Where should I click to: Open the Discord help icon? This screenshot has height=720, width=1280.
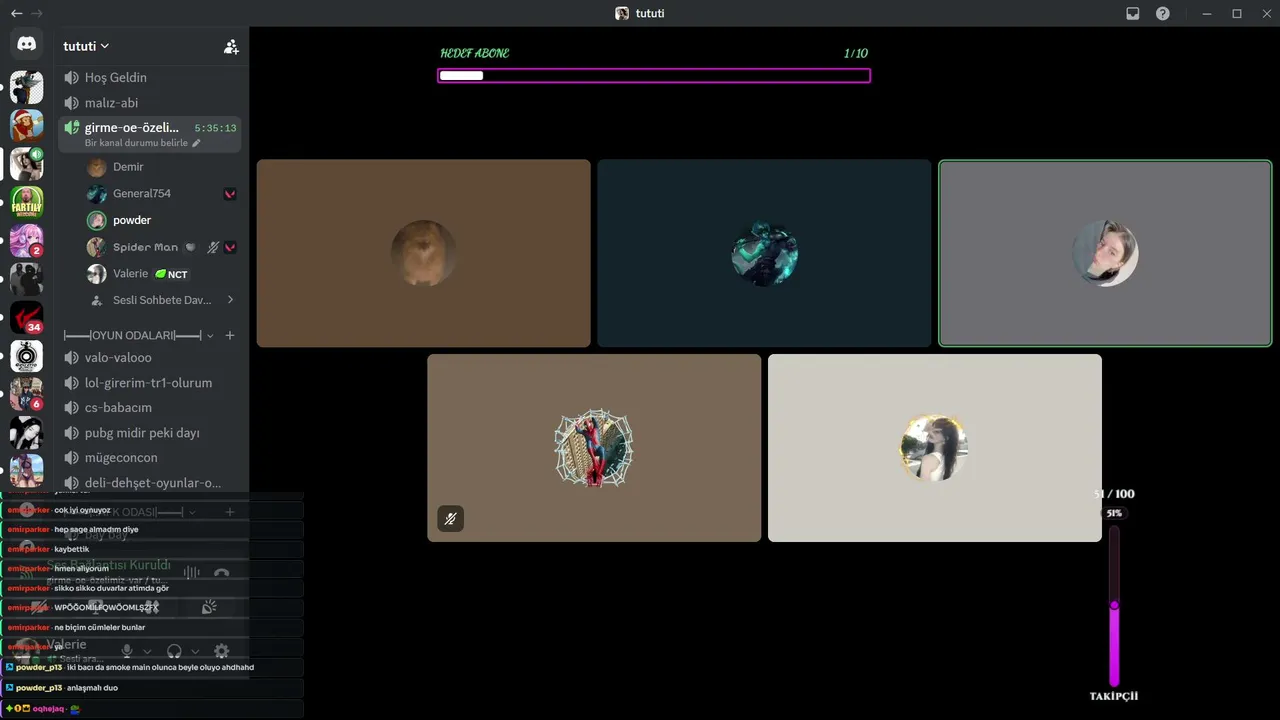(1163, 13)
